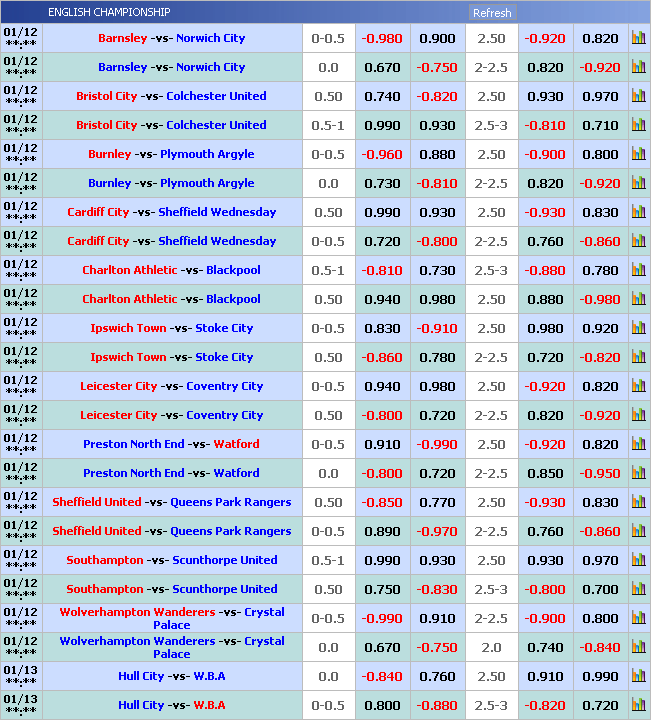Click the ENGLISH CHAMPIONSHIP header title
The image size is (651, 720).
click(x=109, y=12)
